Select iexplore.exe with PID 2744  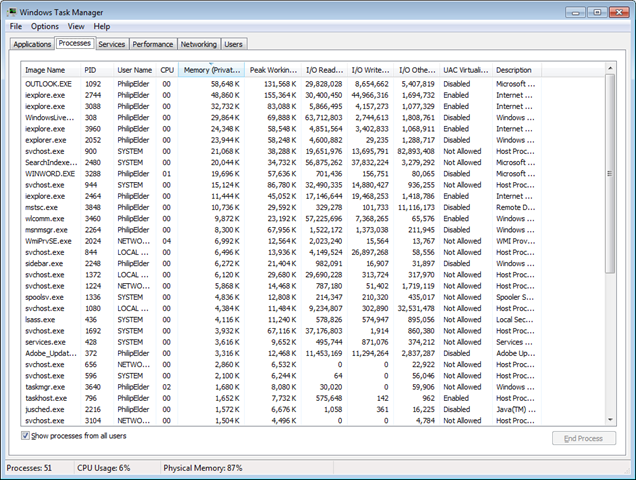(x=280, y=95)
